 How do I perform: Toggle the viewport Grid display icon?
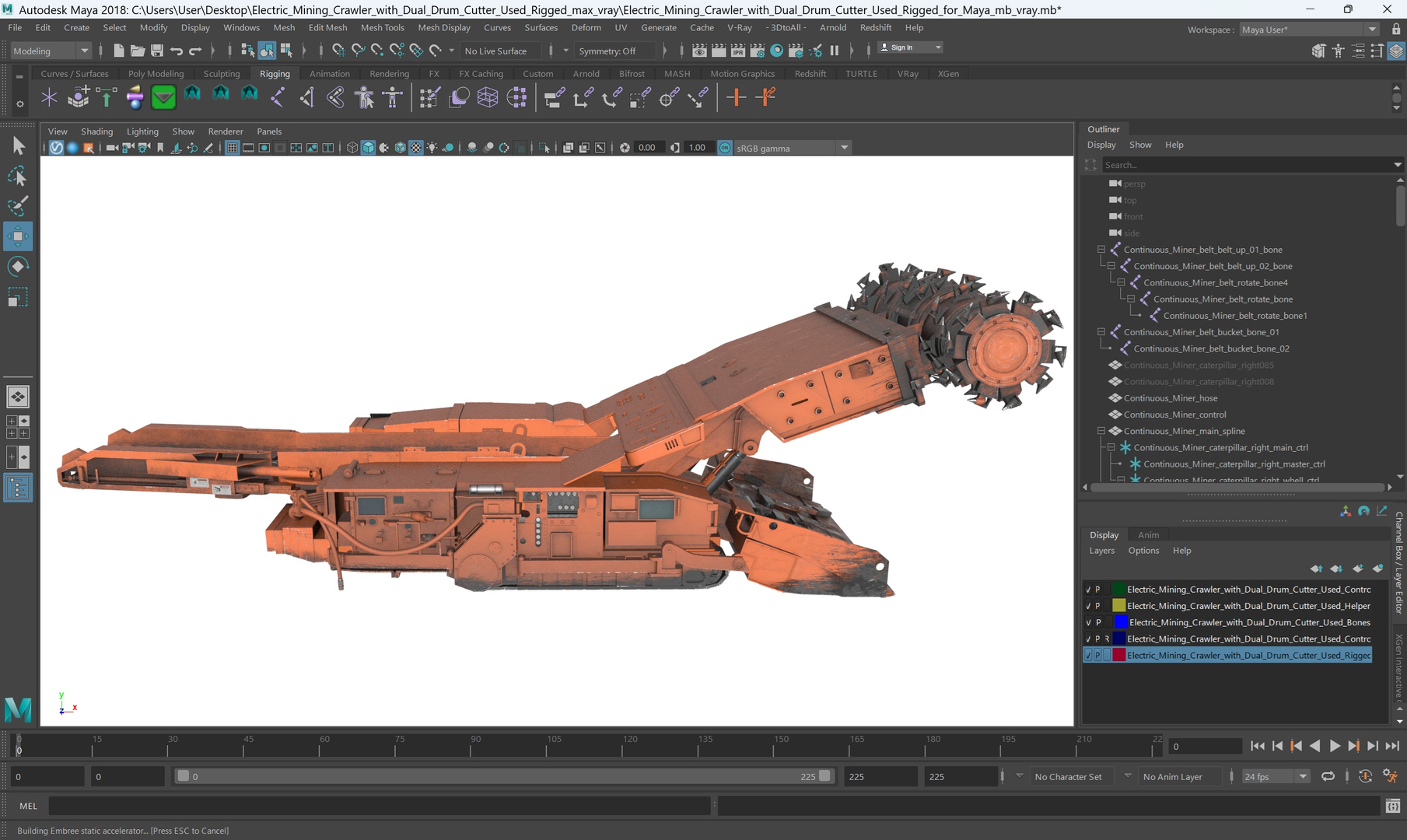pos(232,148)
